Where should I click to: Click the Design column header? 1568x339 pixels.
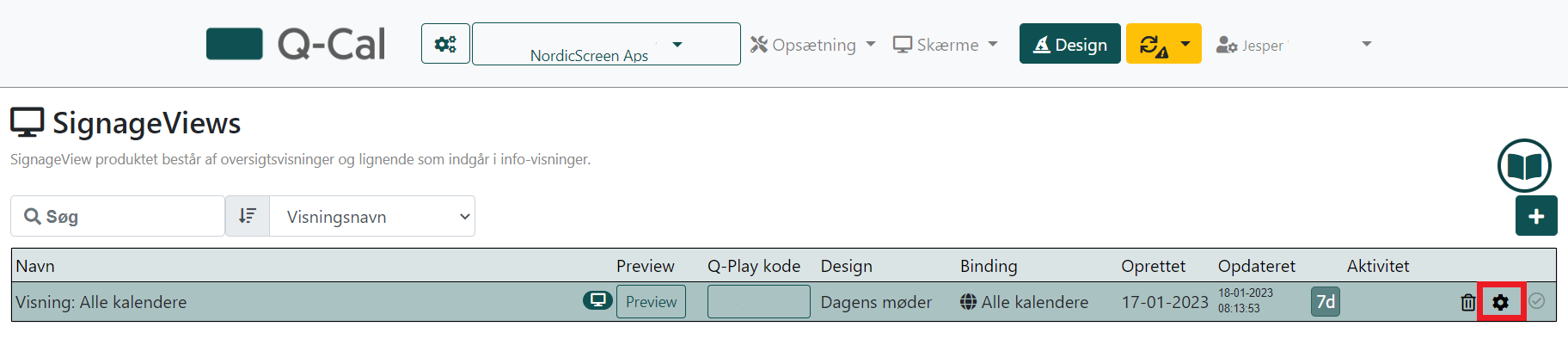[847, 266]
